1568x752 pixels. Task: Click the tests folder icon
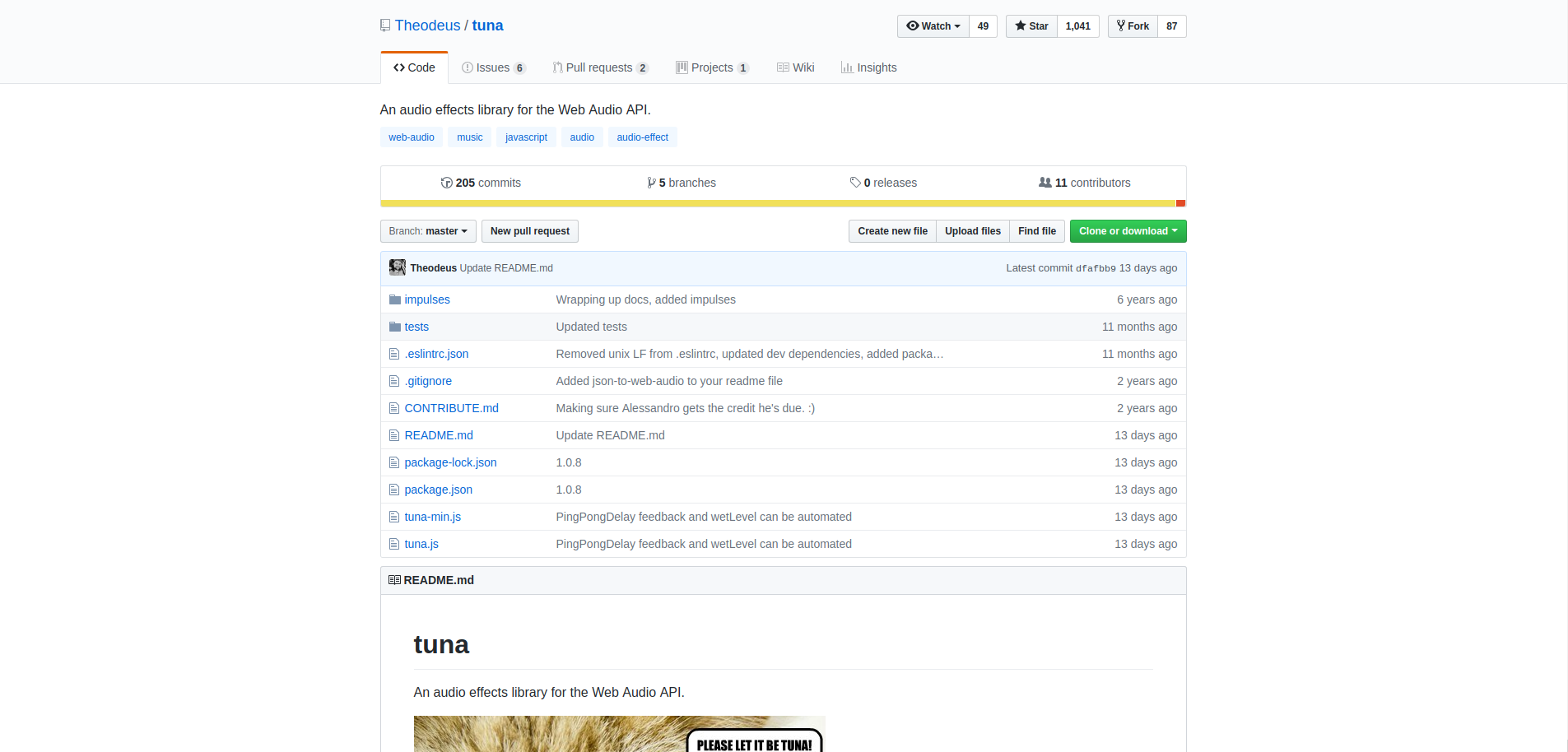394,327
